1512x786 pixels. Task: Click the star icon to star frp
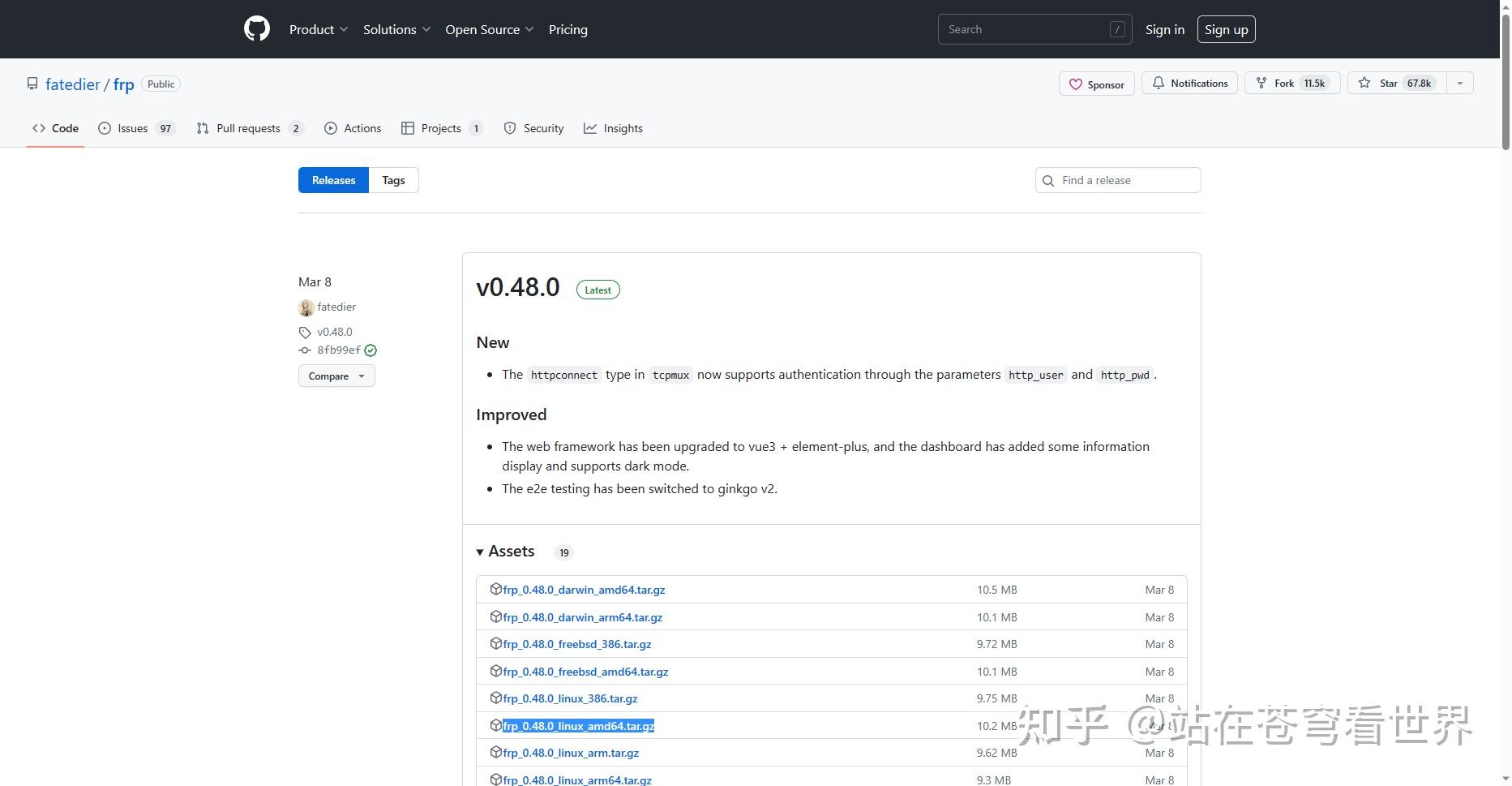pos(1364,83)
